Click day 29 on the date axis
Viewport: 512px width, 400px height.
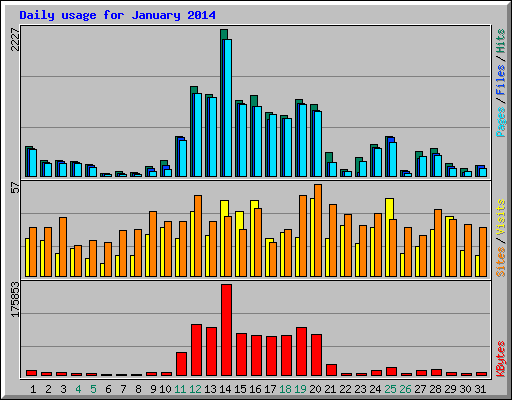pos(451,389)
